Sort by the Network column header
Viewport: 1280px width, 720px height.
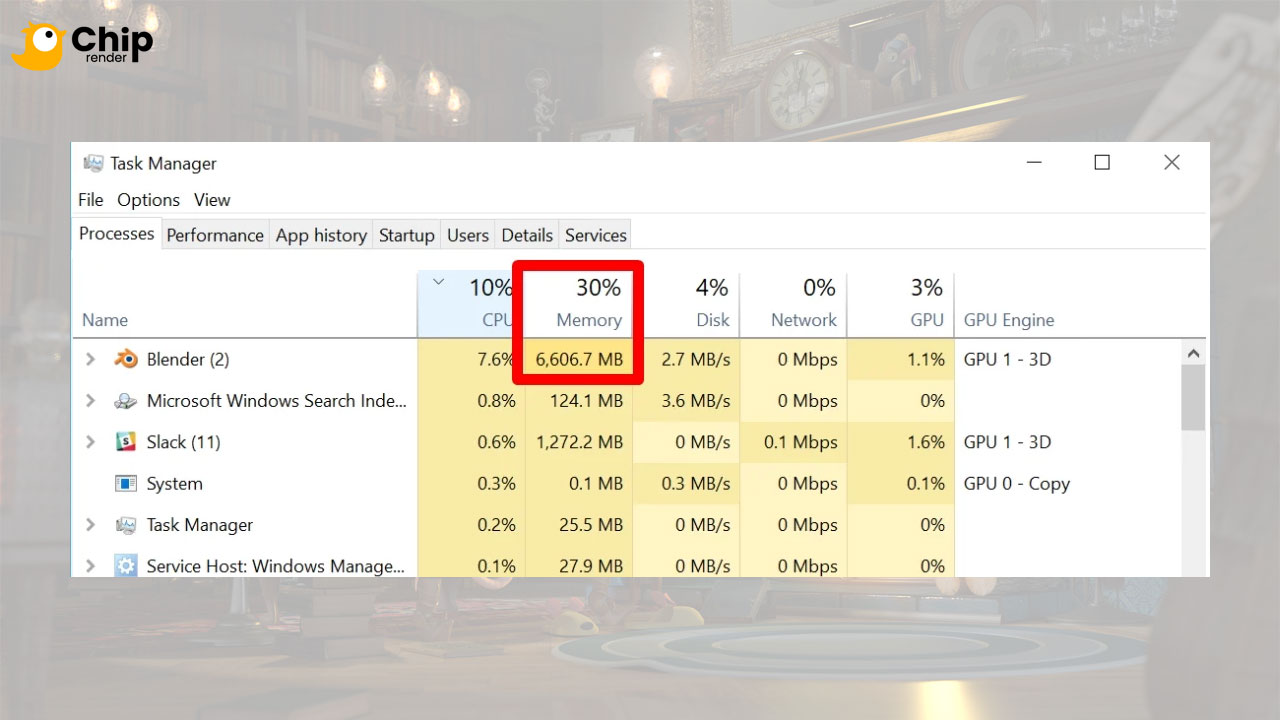tap(804, 320)
